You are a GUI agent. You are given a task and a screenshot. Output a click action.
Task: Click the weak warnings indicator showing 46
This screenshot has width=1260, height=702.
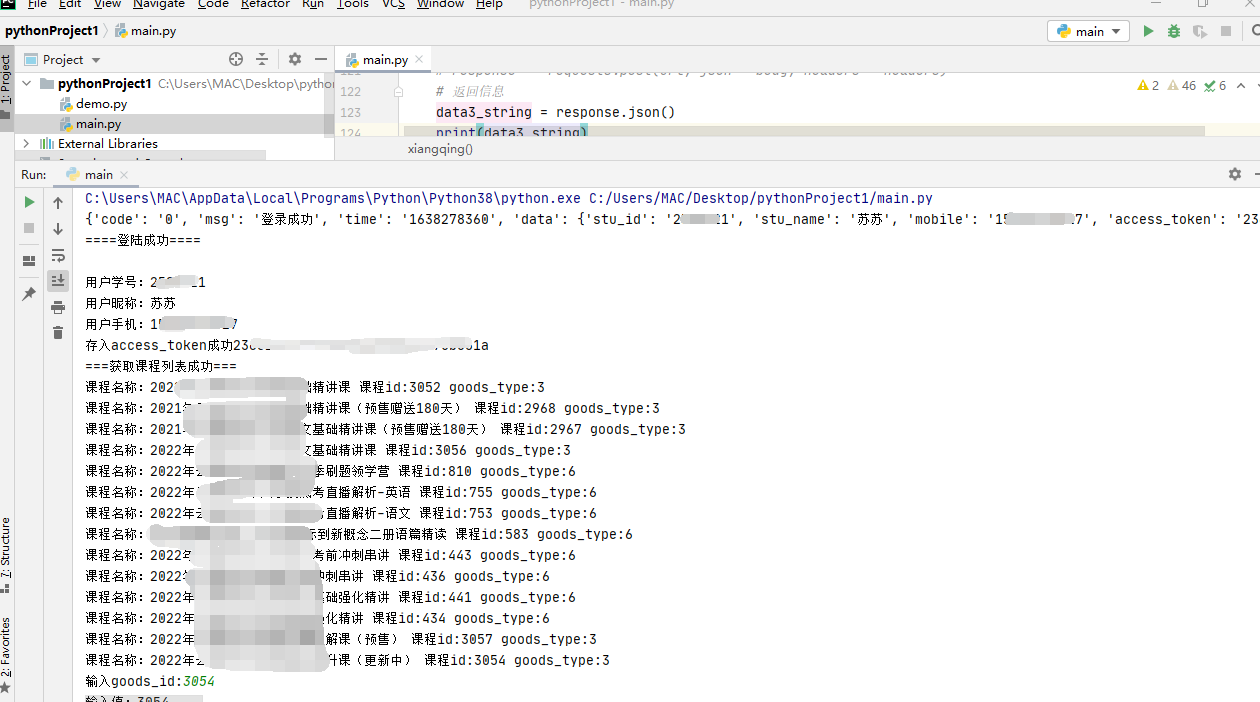click(x=1181, y=86)
